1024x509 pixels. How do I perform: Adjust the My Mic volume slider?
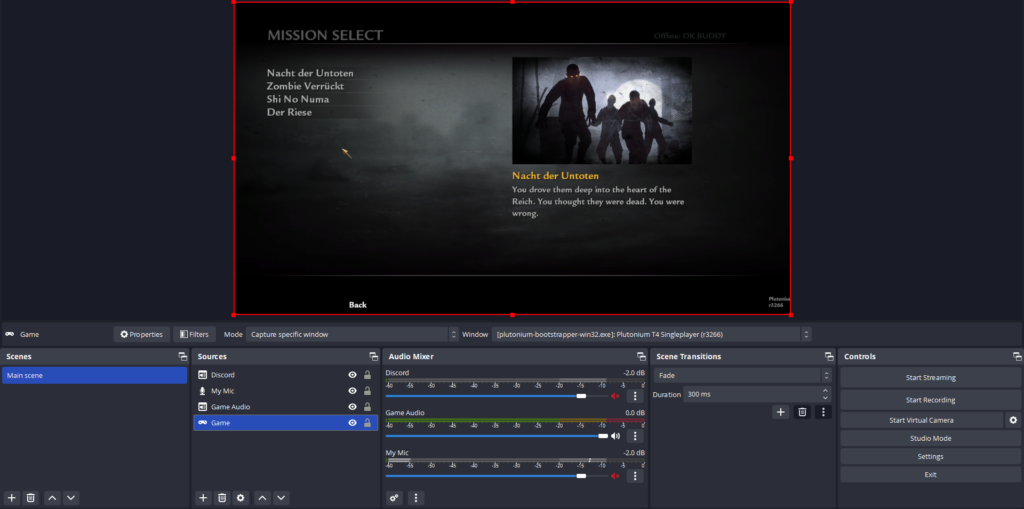(581, 476)
